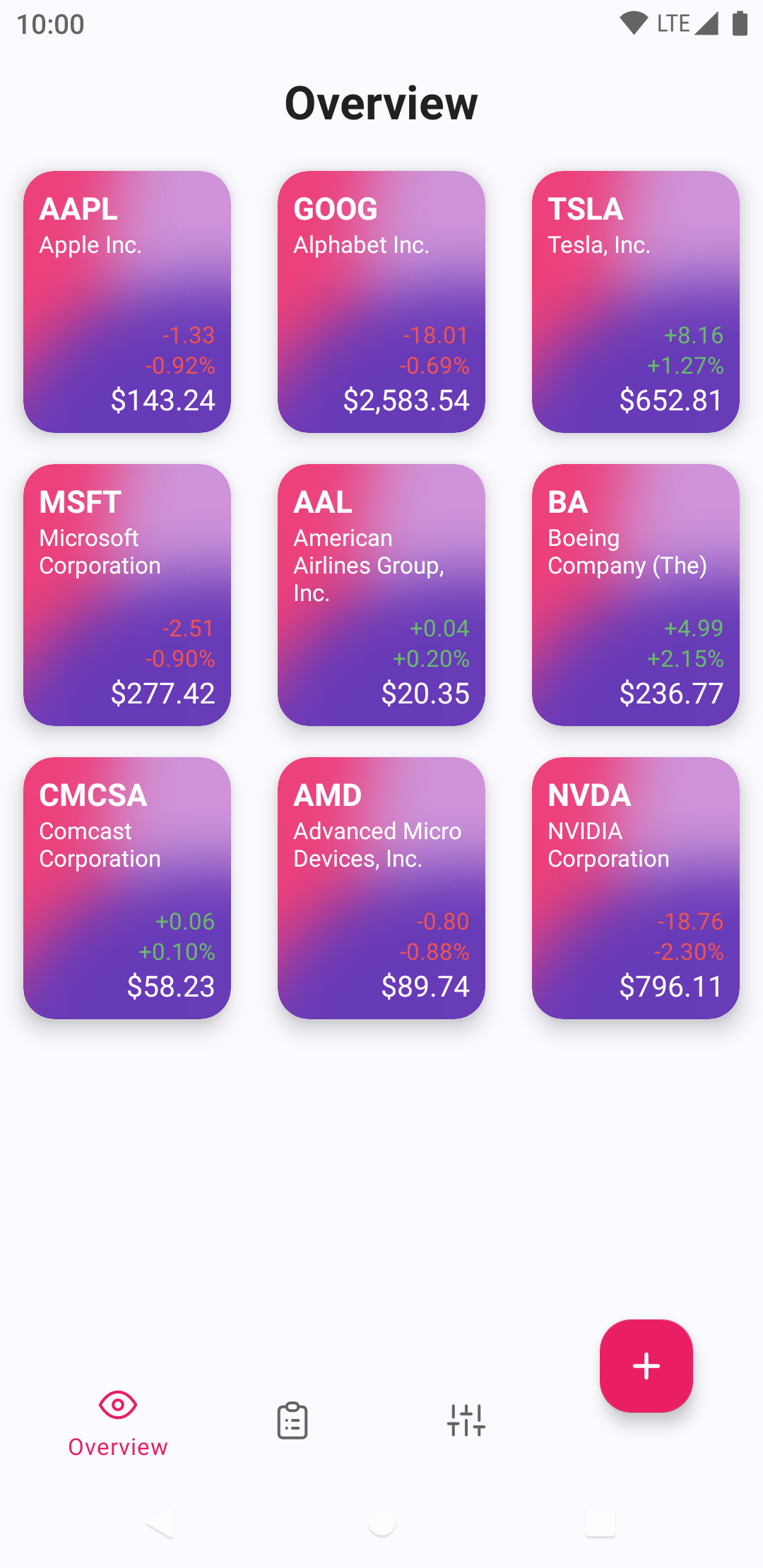763x1568 pixels.
Task: Open the sliders settings tab
Action: click(x=466, y=1420)
